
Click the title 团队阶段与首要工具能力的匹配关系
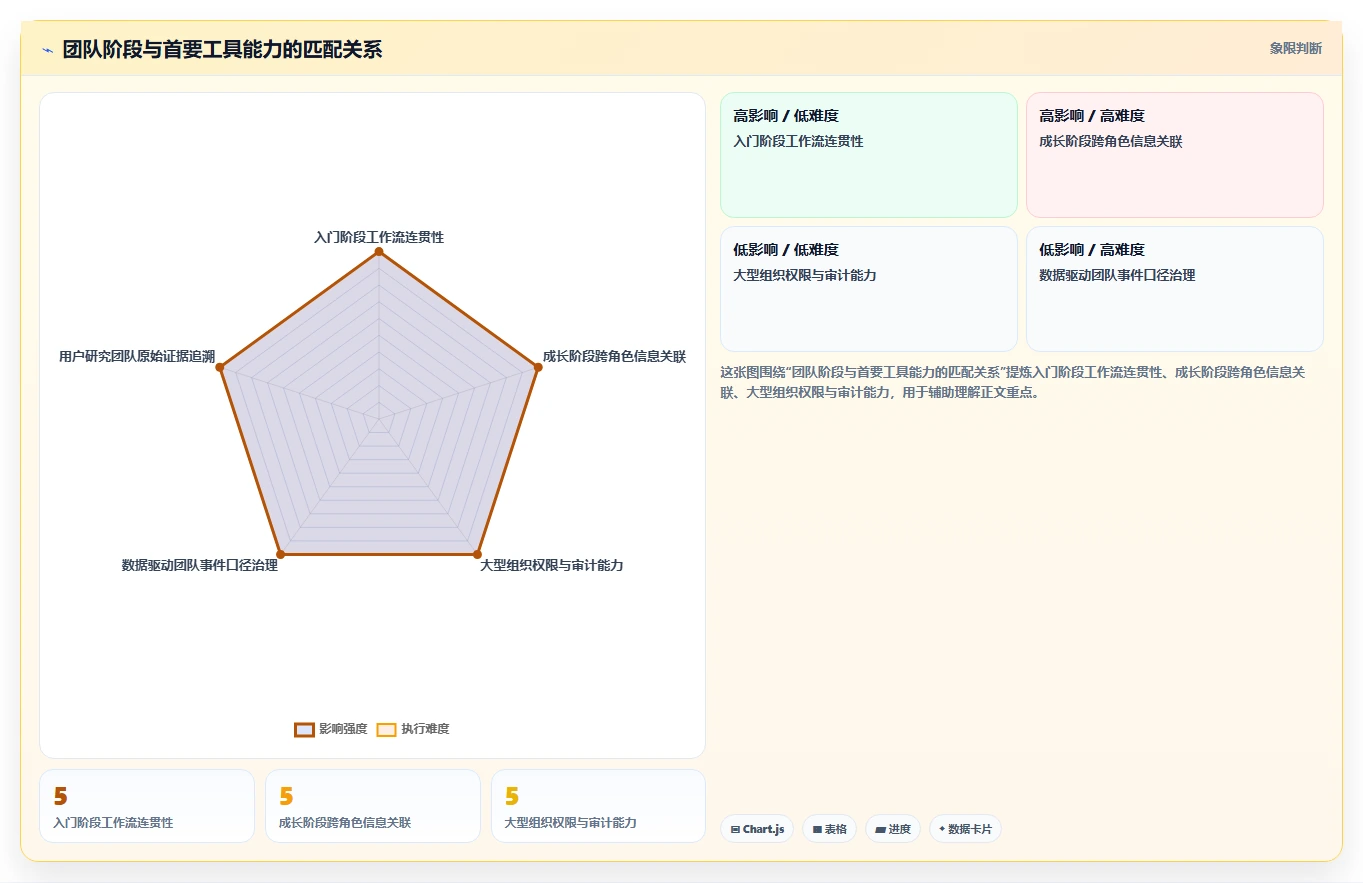tap(222, 49)
